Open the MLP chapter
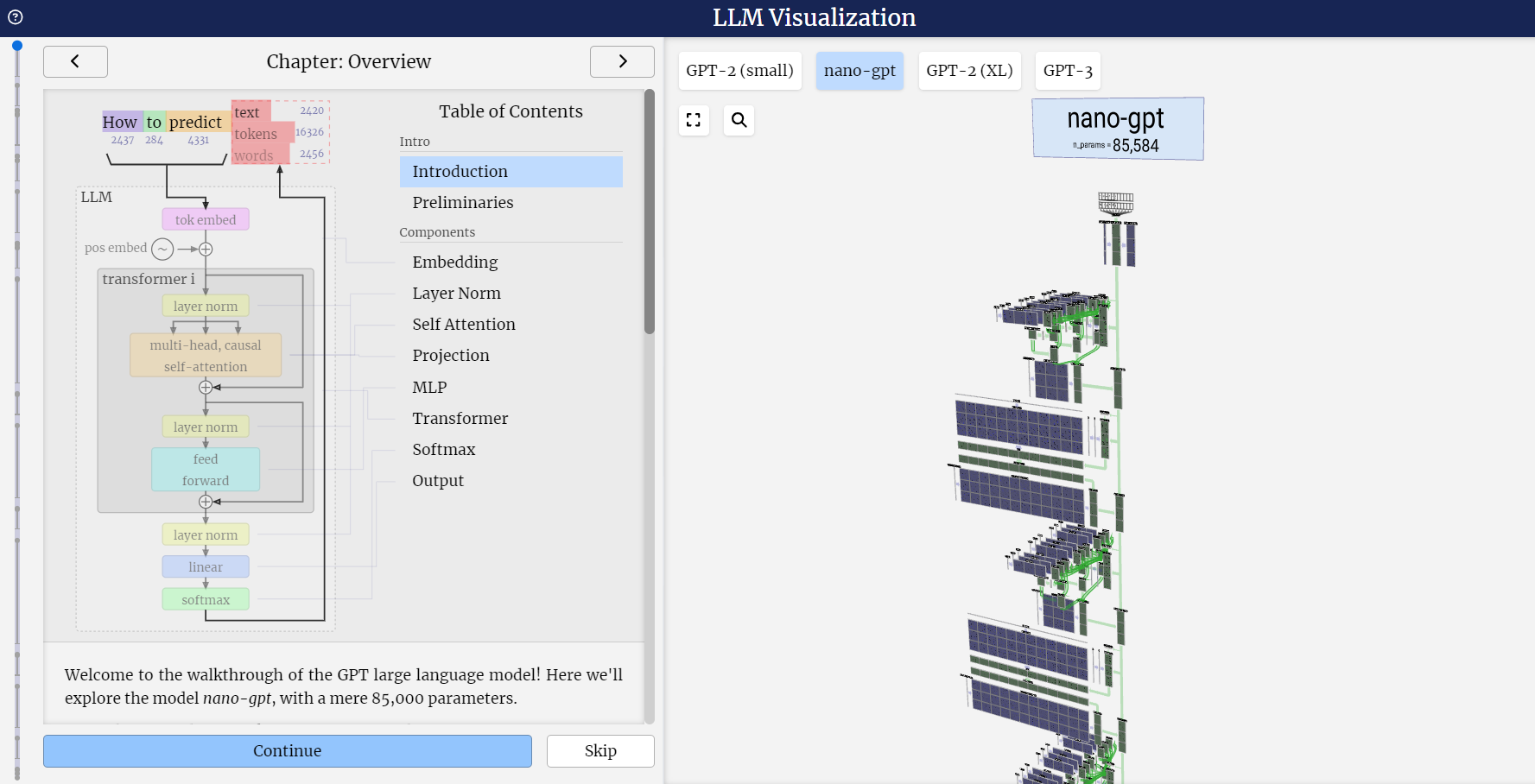Viewport: 1535px width, 784px height. [511, 388]
